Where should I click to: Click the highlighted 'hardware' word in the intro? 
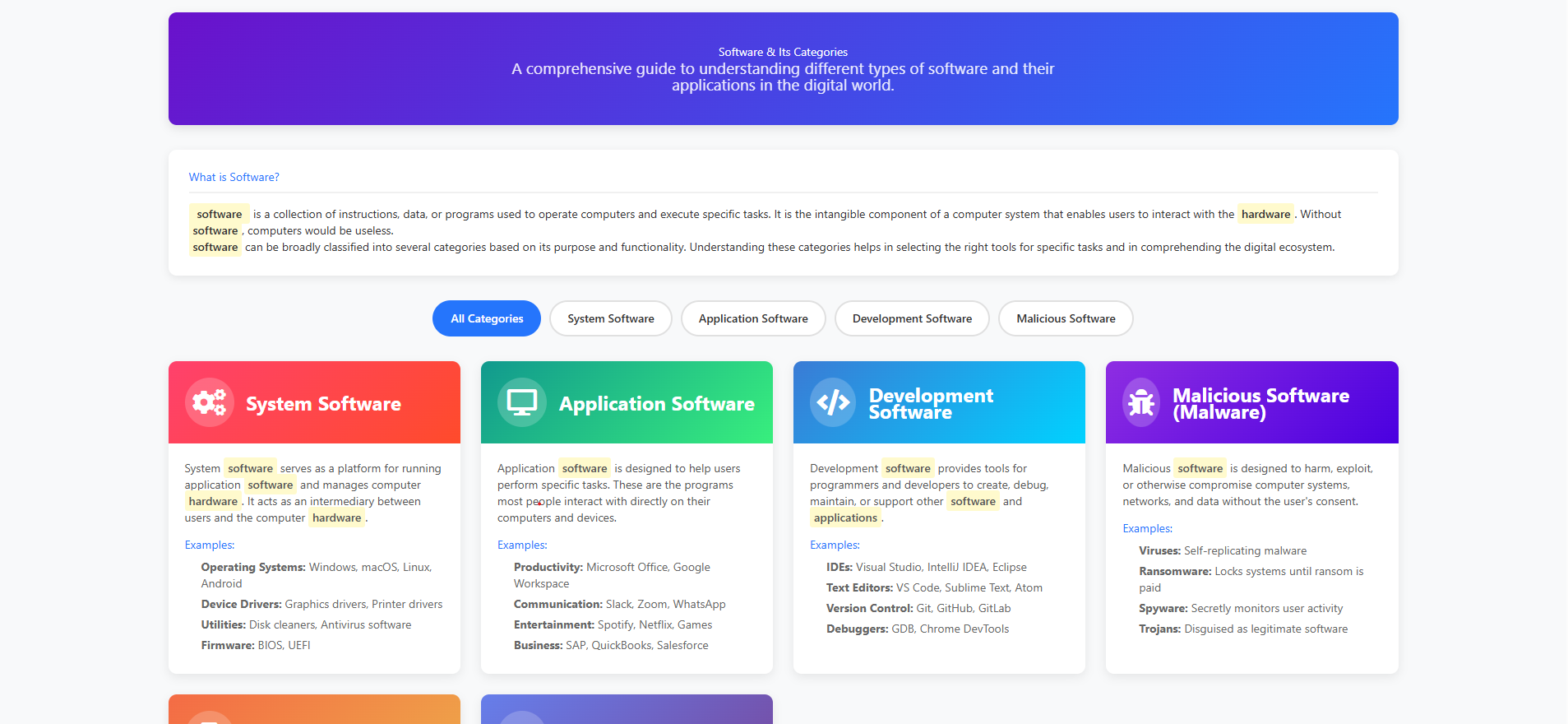click(x=1265, y=214)
